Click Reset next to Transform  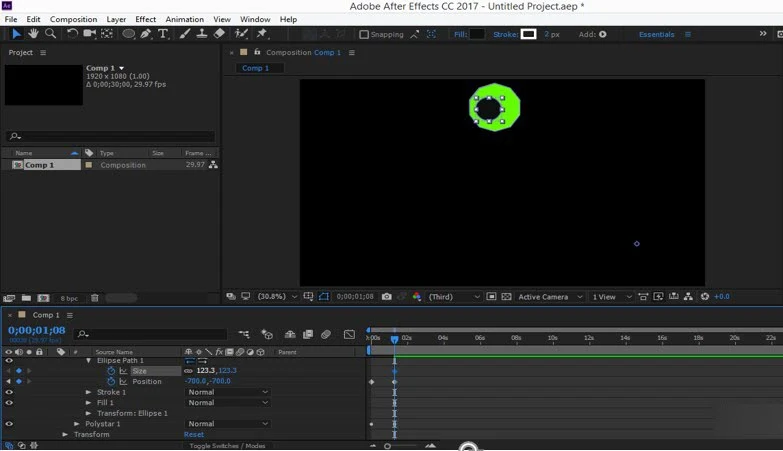194,434
